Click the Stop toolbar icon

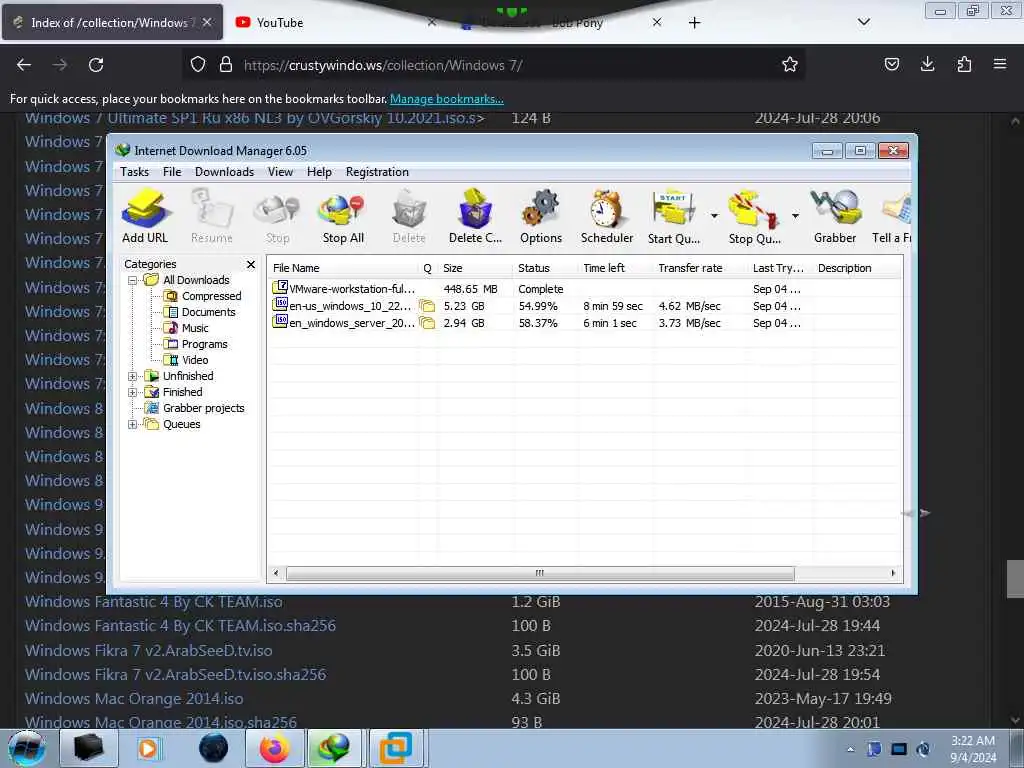click(277, 216)
